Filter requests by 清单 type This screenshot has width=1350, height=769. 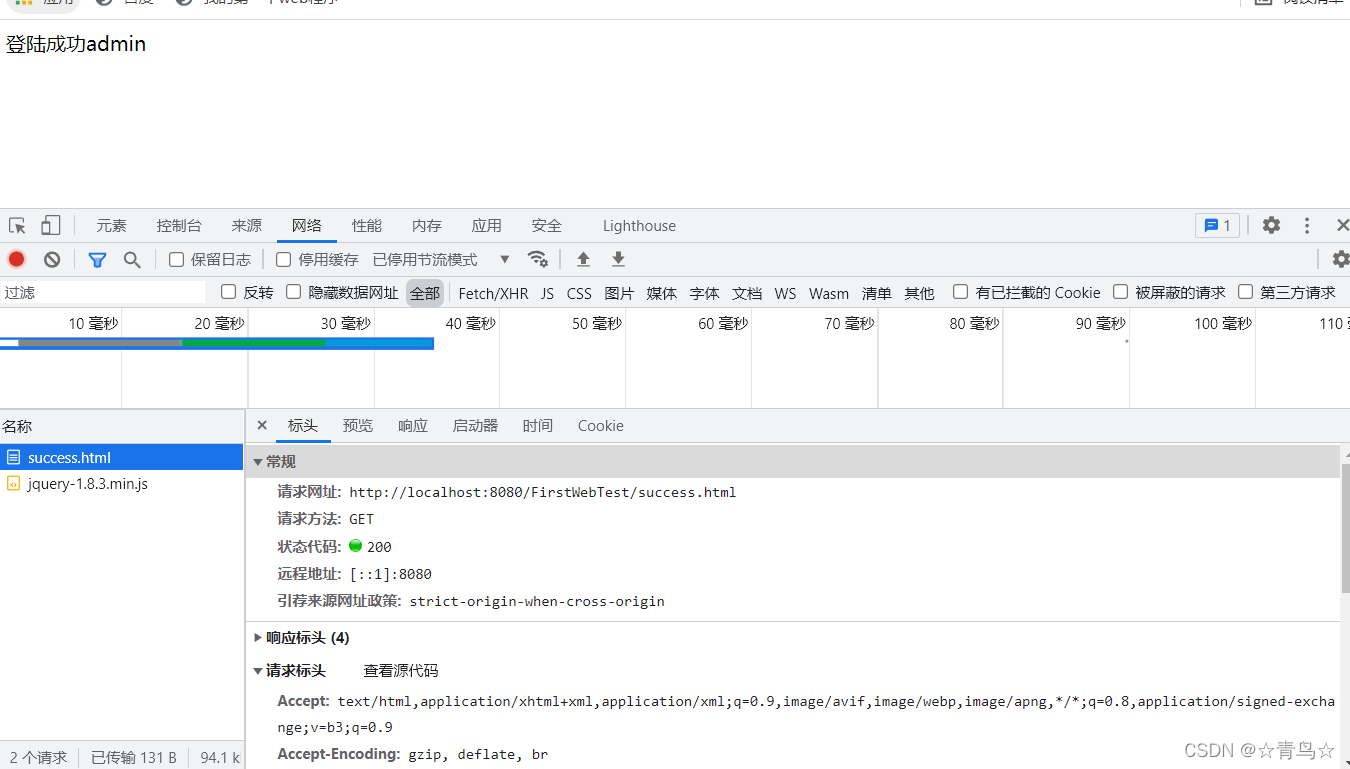click(877, 293)
